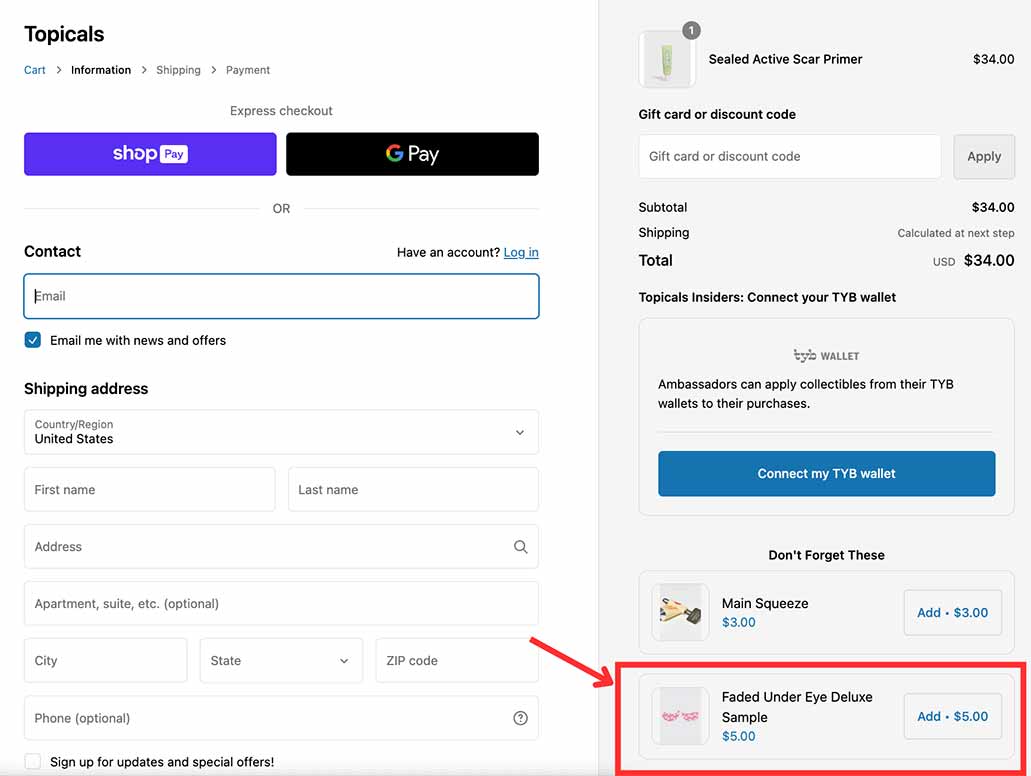Click the Subtotal label
1031x776 pixels.
coord(663,207)
